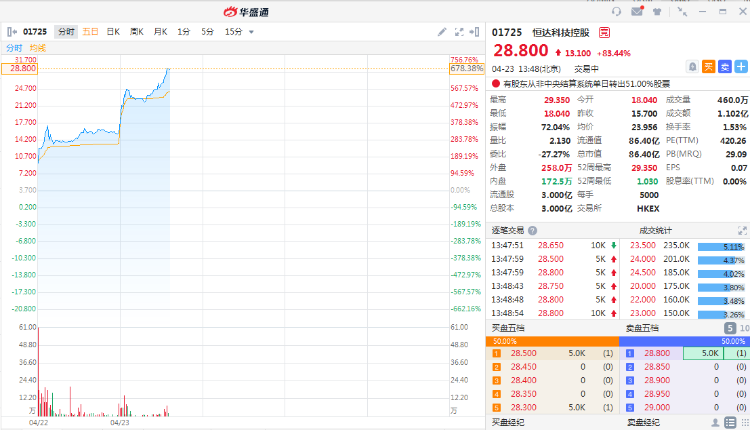Image resolution: width=750 pixels, height=430 pixels.
Task: Open more intervals dropdown after 15分
Action: (x=251, y=33)
